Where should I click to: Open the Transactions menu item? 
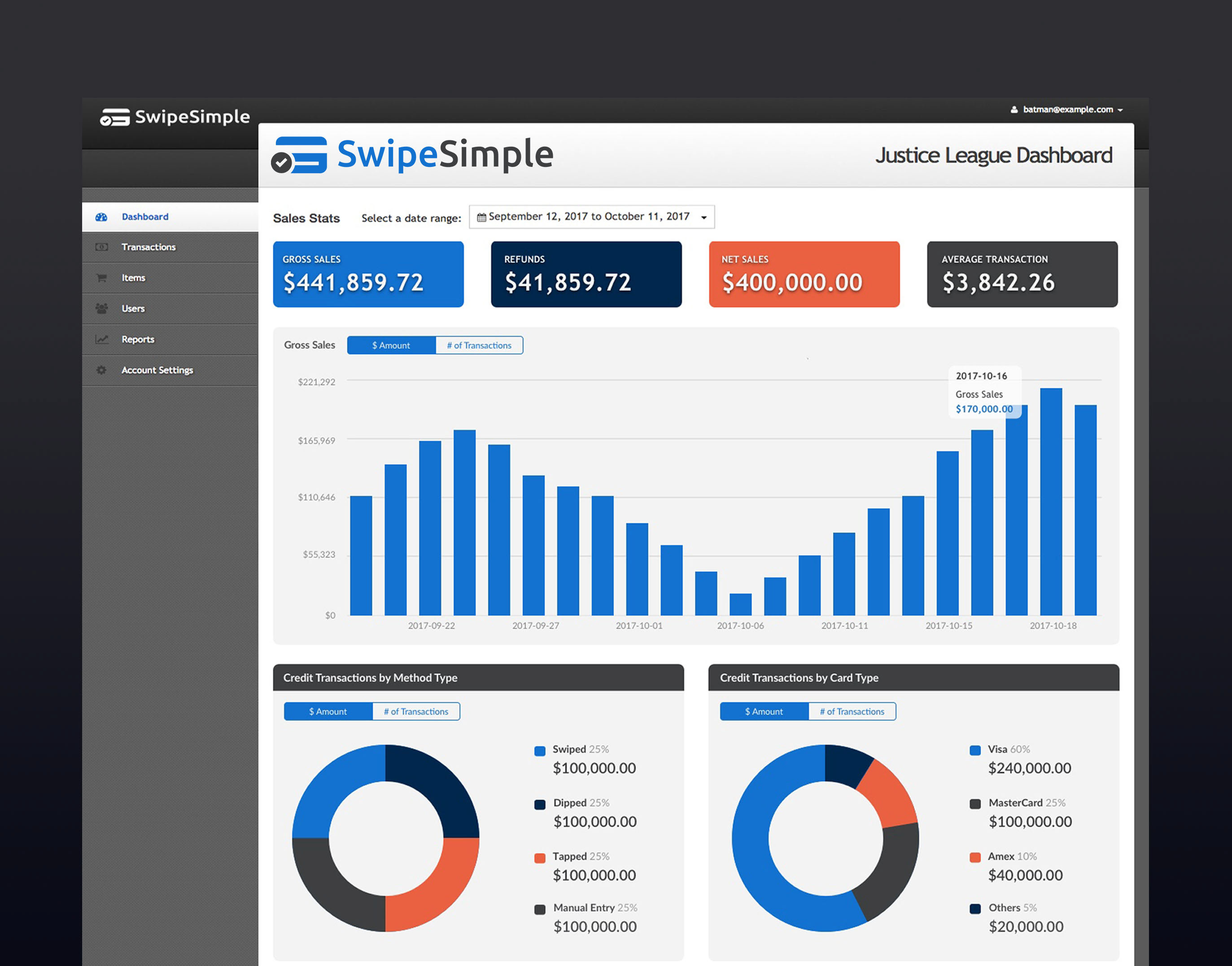pos(170,247)
